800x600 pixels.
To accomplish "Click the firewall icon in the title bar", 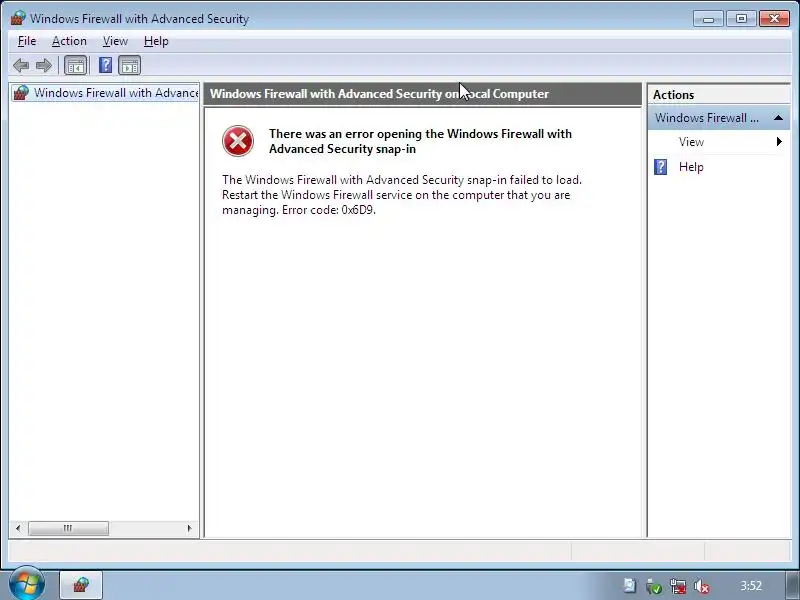I will tap(18, 18).
